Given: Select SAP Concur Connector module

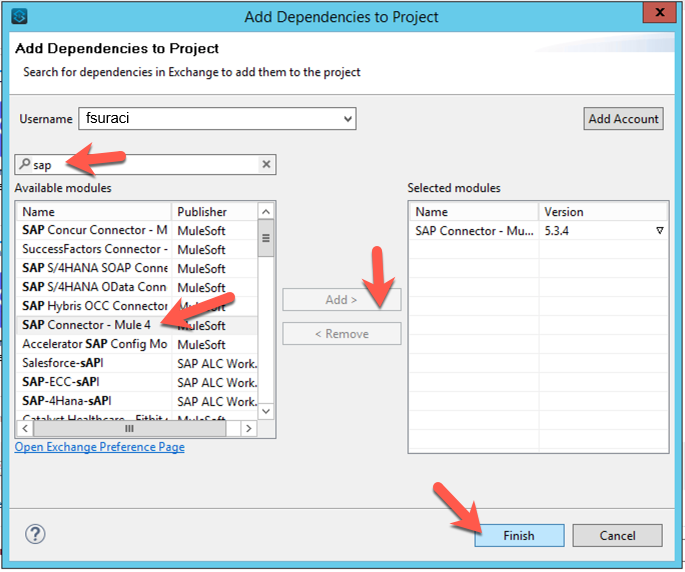Looking at the screenshot, I should tap(137, 230).
